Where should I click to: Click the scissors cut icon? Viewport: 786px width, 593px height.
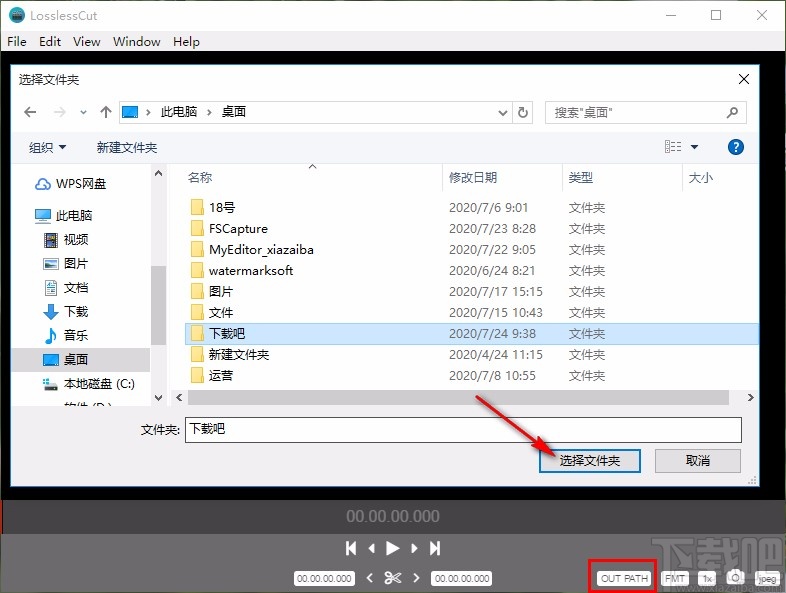click(392, 578)
